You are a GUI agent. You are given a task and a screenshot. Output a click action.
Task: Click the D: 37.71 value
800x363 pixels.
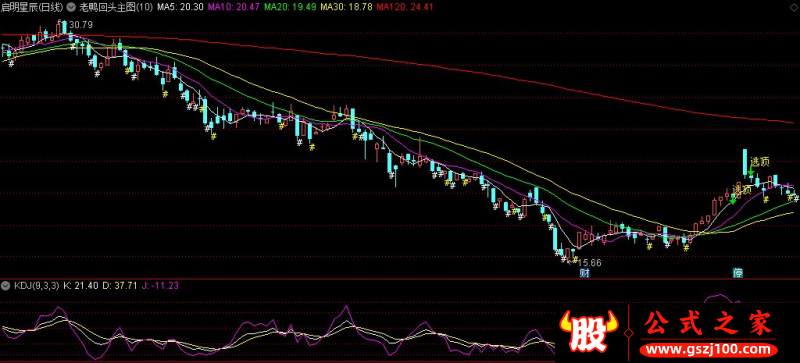pos(120,286)
